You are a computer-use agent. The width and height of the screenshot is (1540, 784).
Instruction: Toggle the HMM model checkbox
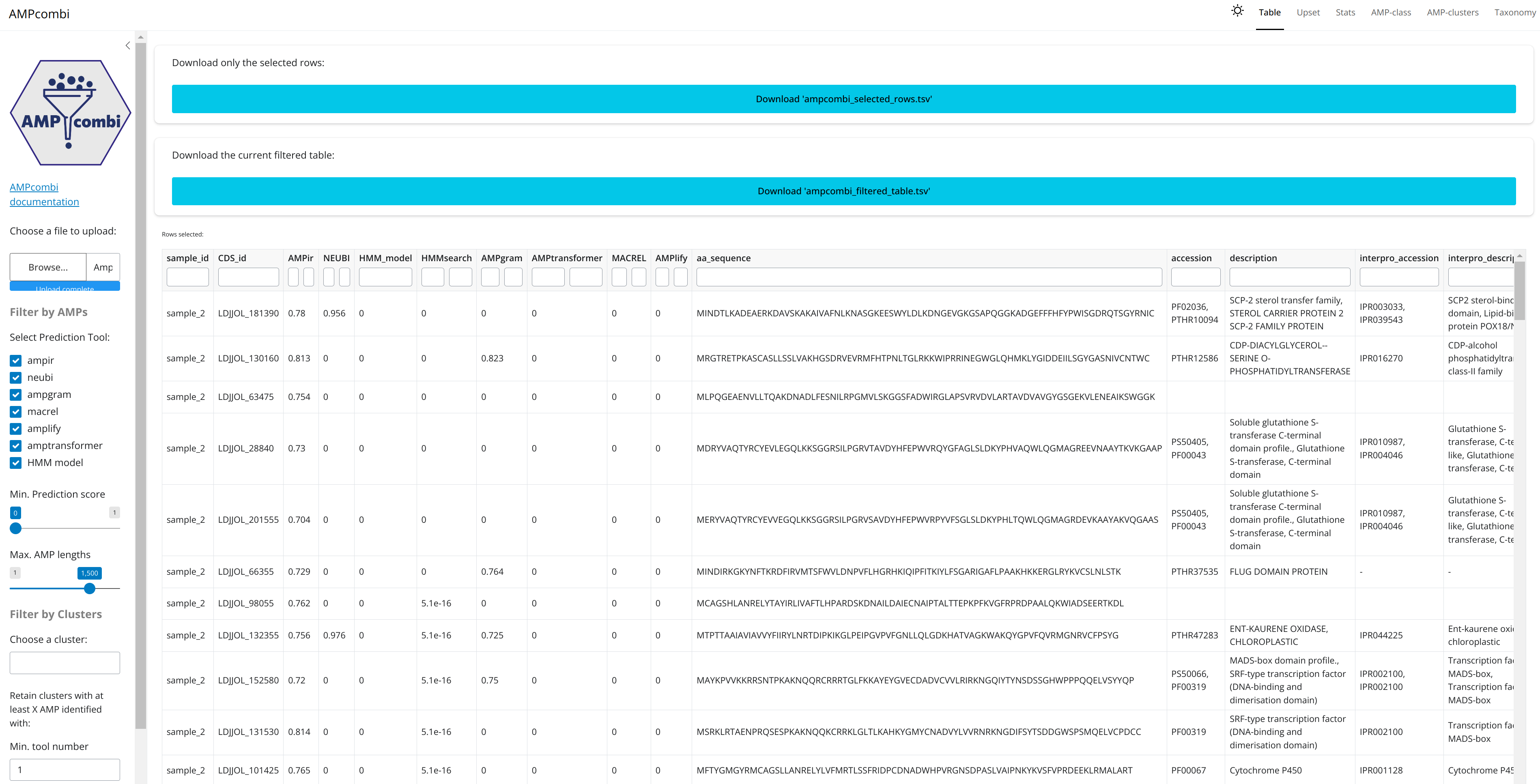click(x=16, y=463)
